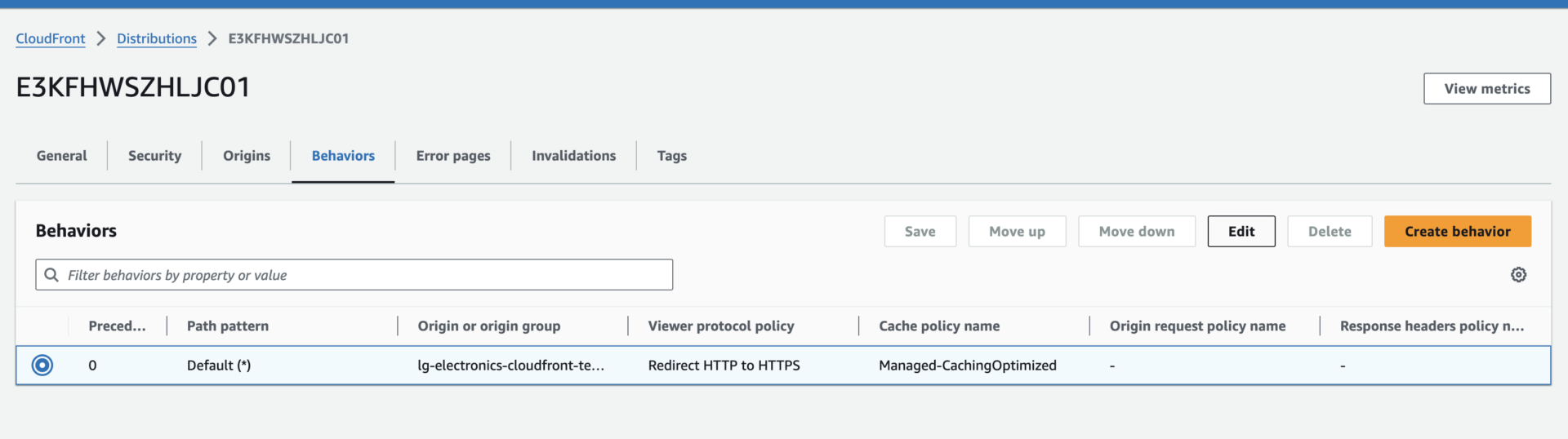The width and height of the screenshot is (1568, 439).
Task: Navigate to the CloudFront breadcrumb link
Action: click(51, 38)
